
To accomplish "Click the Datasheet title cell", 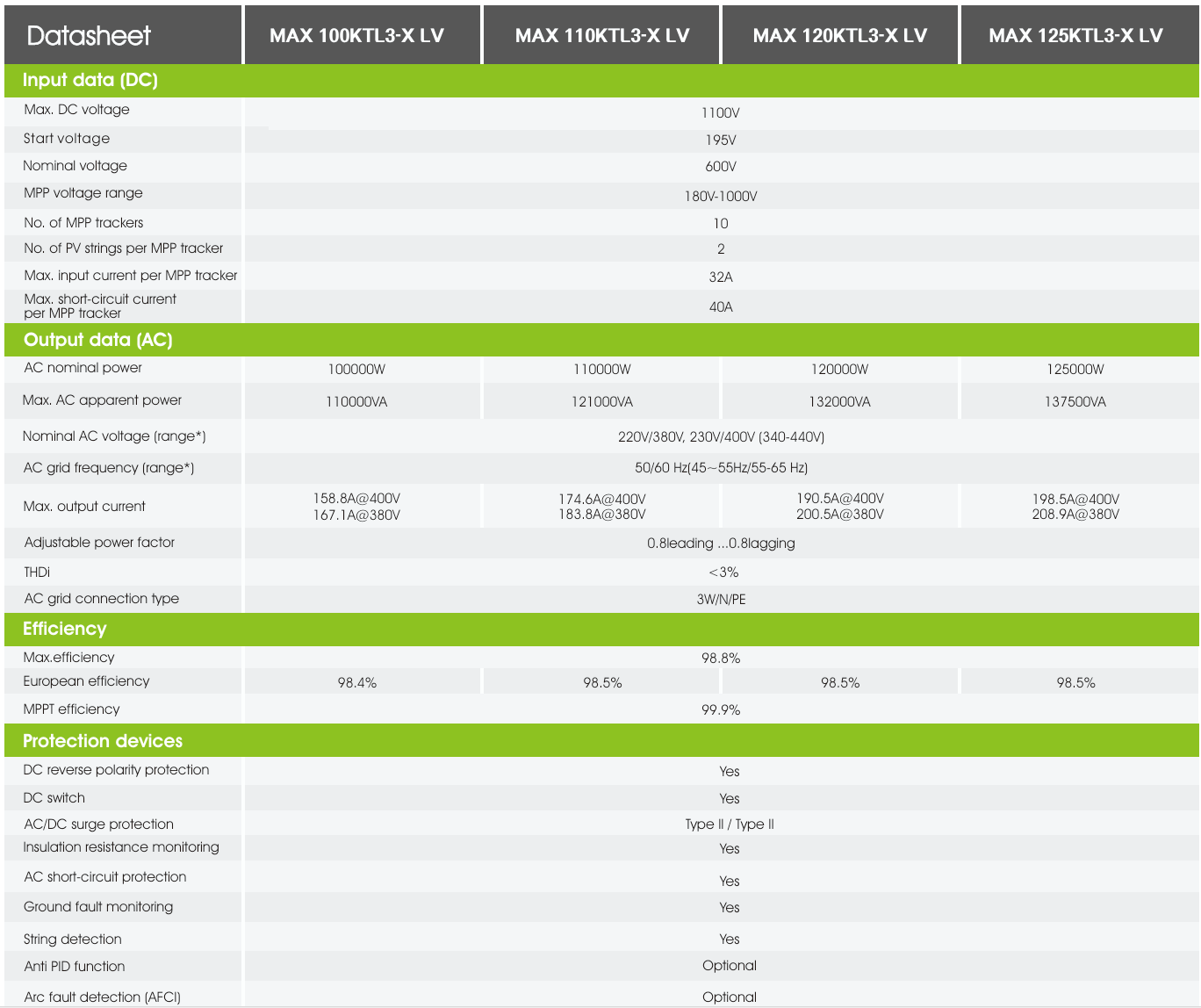I will coord(89,36).
